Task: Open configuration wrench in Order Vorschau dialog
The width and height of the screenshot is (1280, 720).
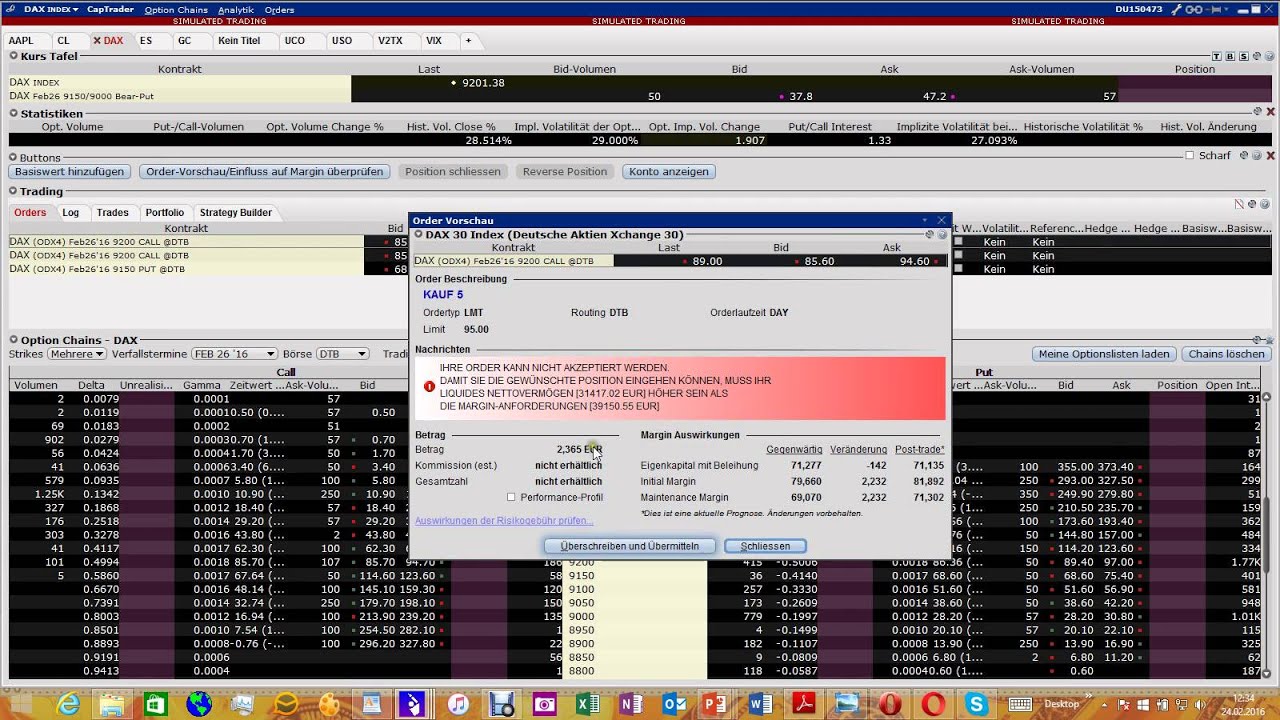Action: (x=929, y=234)
